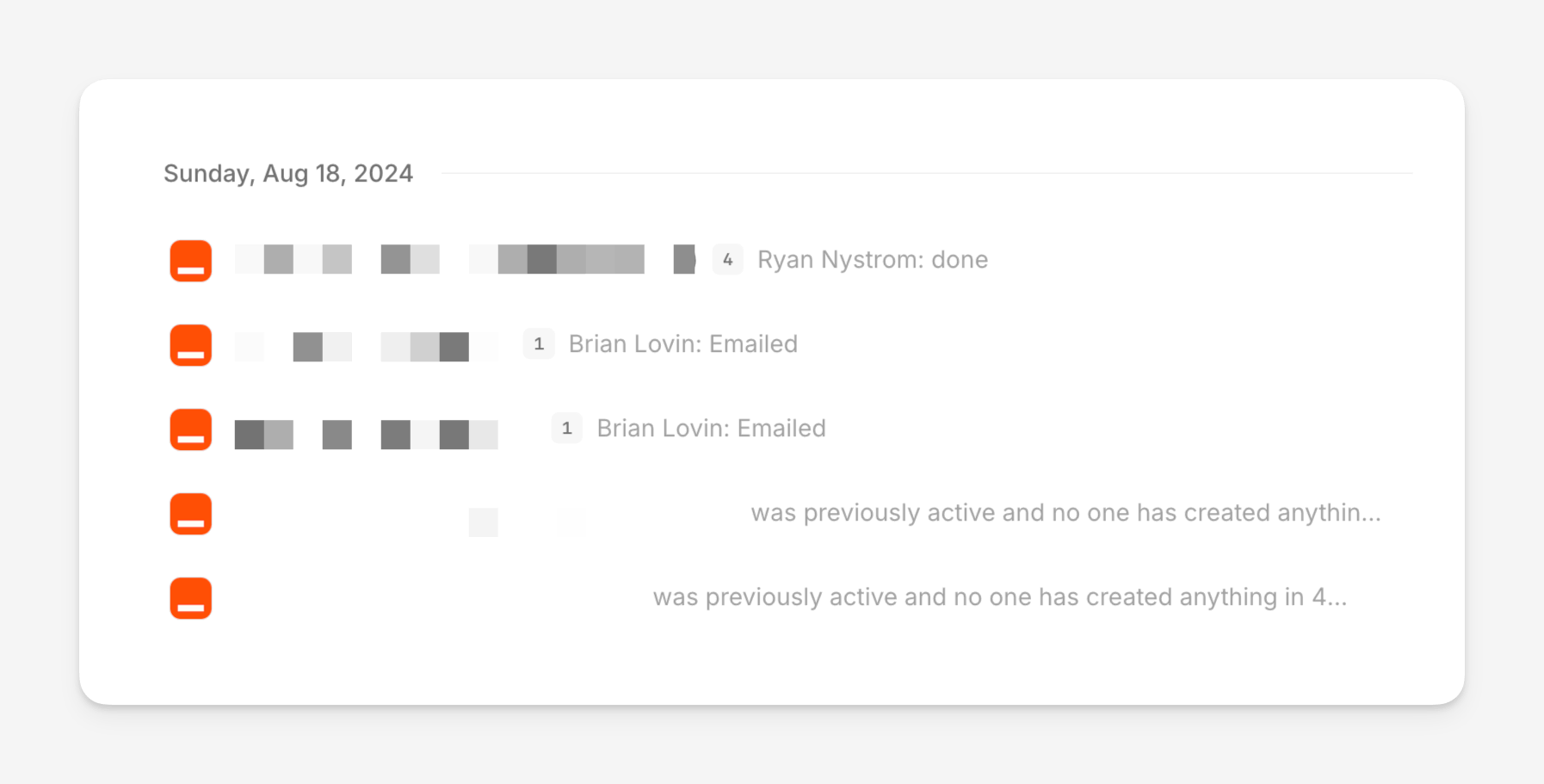This screenshot has height=784, width=1544.
Task: Open the blurred title in the first row
Action: 439,259
